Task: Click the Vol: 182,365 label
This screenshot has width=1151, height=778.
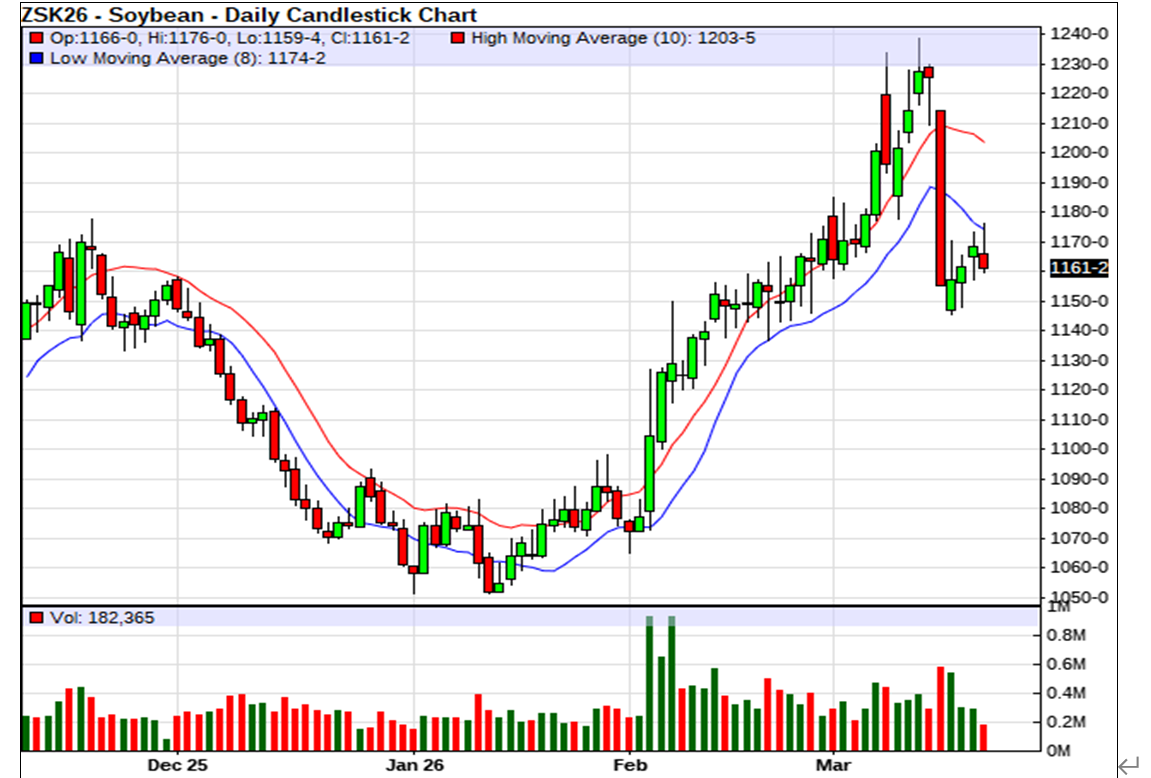Action: click(102, 618)
